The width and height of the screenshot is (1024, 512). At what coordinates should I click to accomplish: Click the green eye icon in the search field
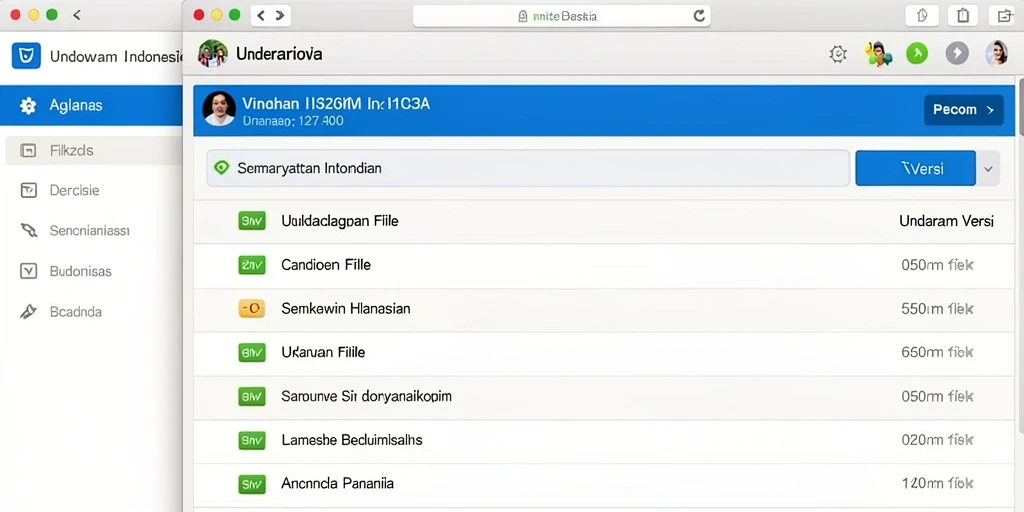[222, 168]
